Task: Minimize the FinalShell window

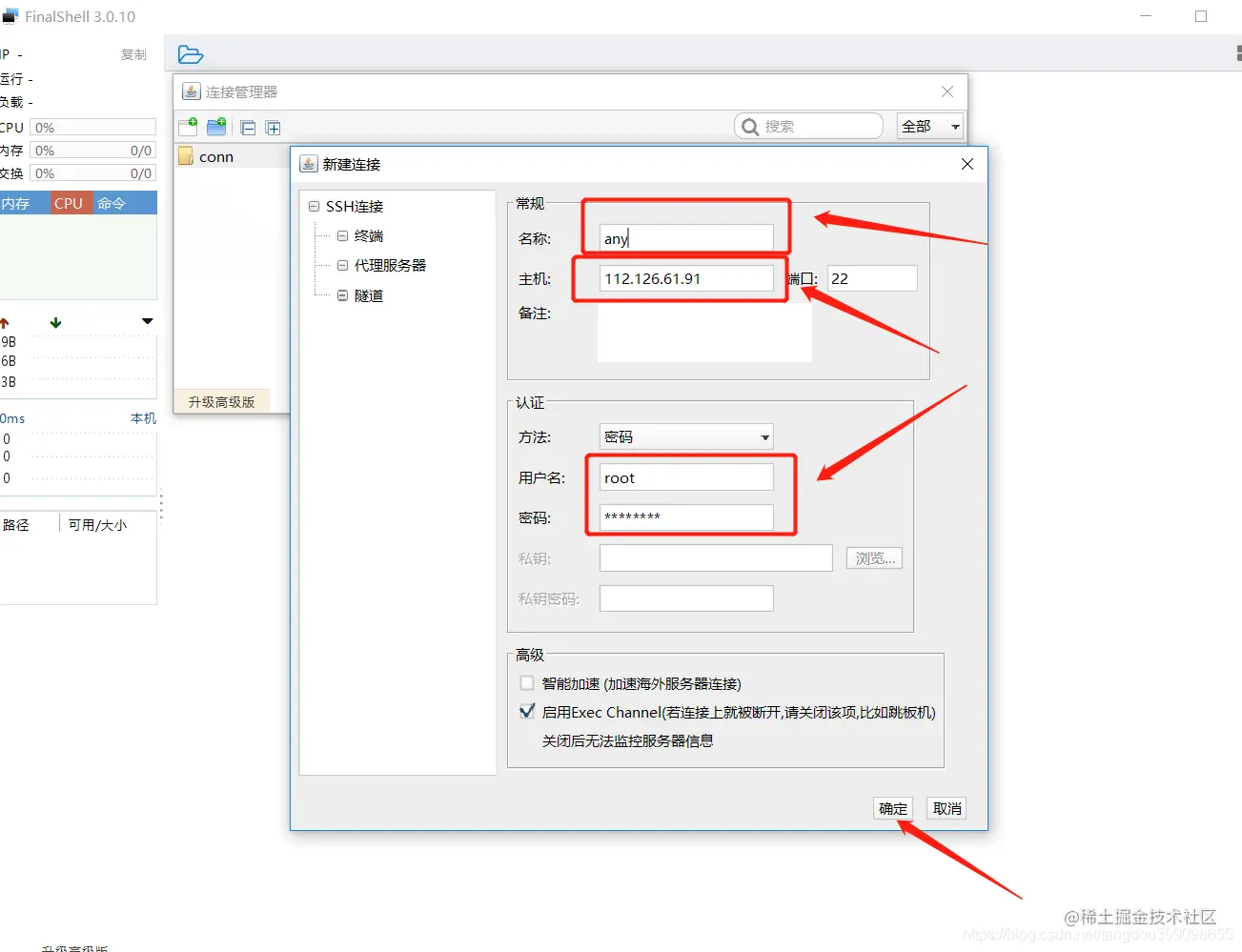Action: tap(1146, 16)
